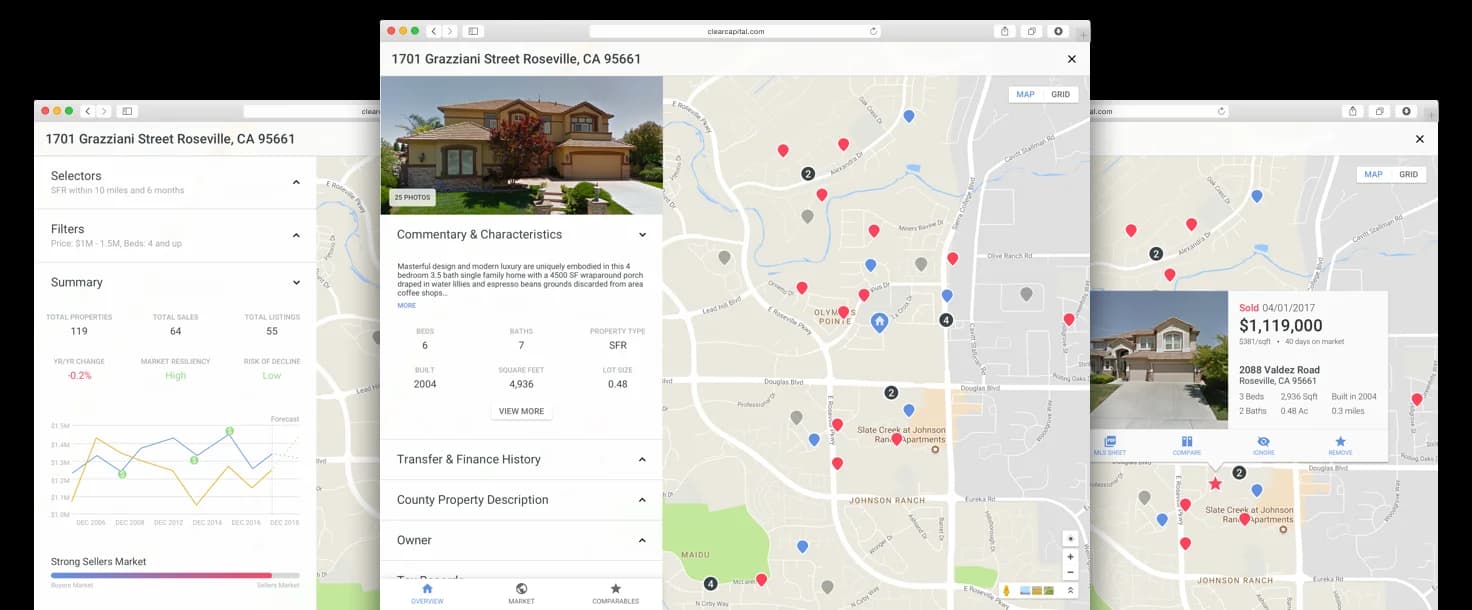Click cluster marker 2 near Alexandra Dr in front map
The width and height of the screenshot is (1472, 610).
point(808,173)
